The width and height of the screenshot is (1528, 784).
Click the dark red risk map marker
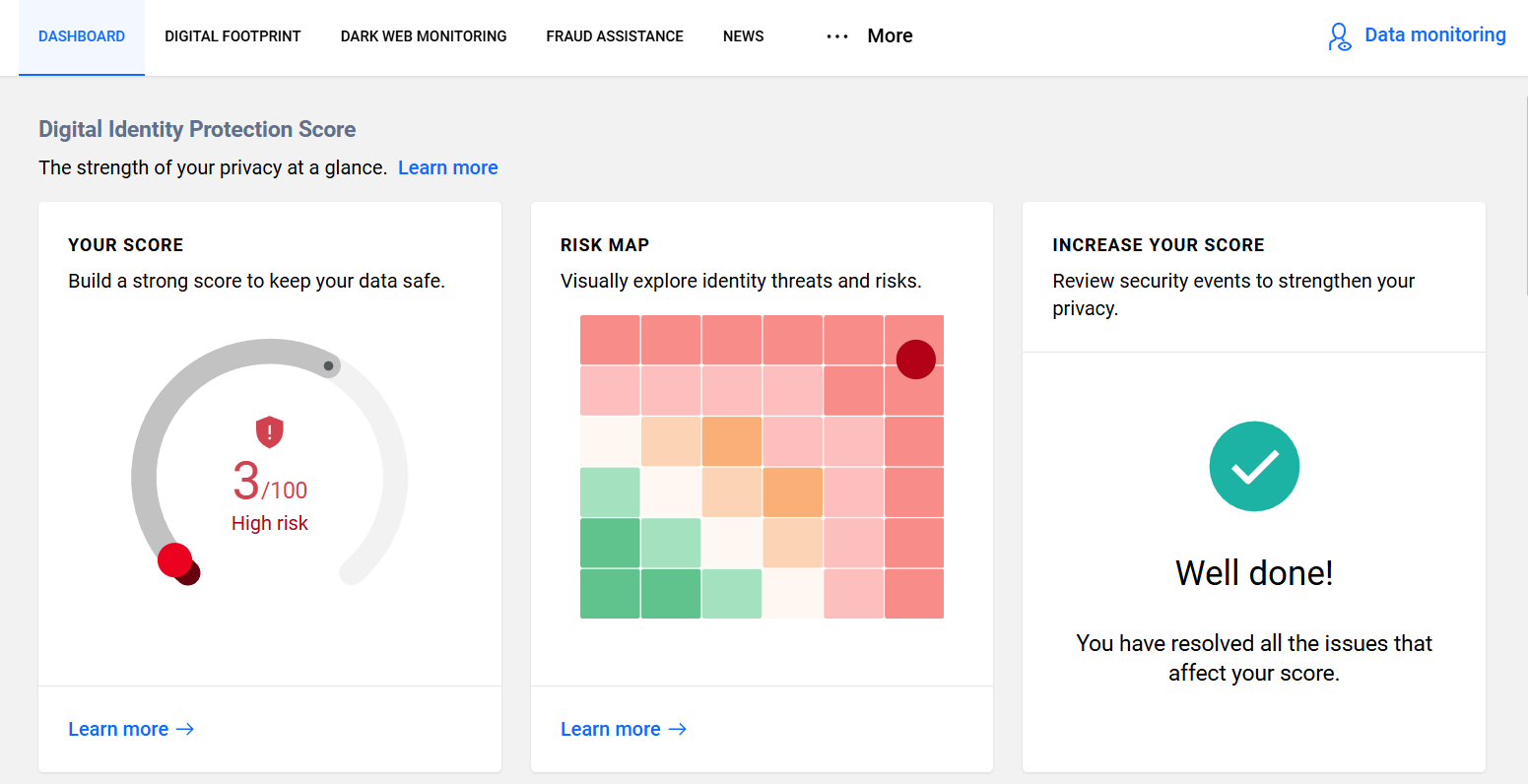915,359
